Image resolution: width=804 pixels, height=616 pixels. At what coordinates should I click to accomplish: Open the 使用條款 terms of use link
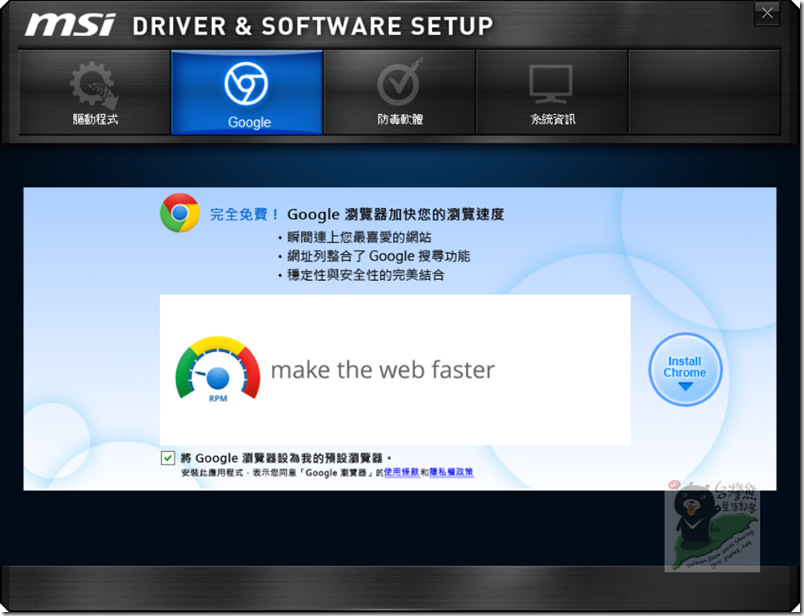pos(401,472)
